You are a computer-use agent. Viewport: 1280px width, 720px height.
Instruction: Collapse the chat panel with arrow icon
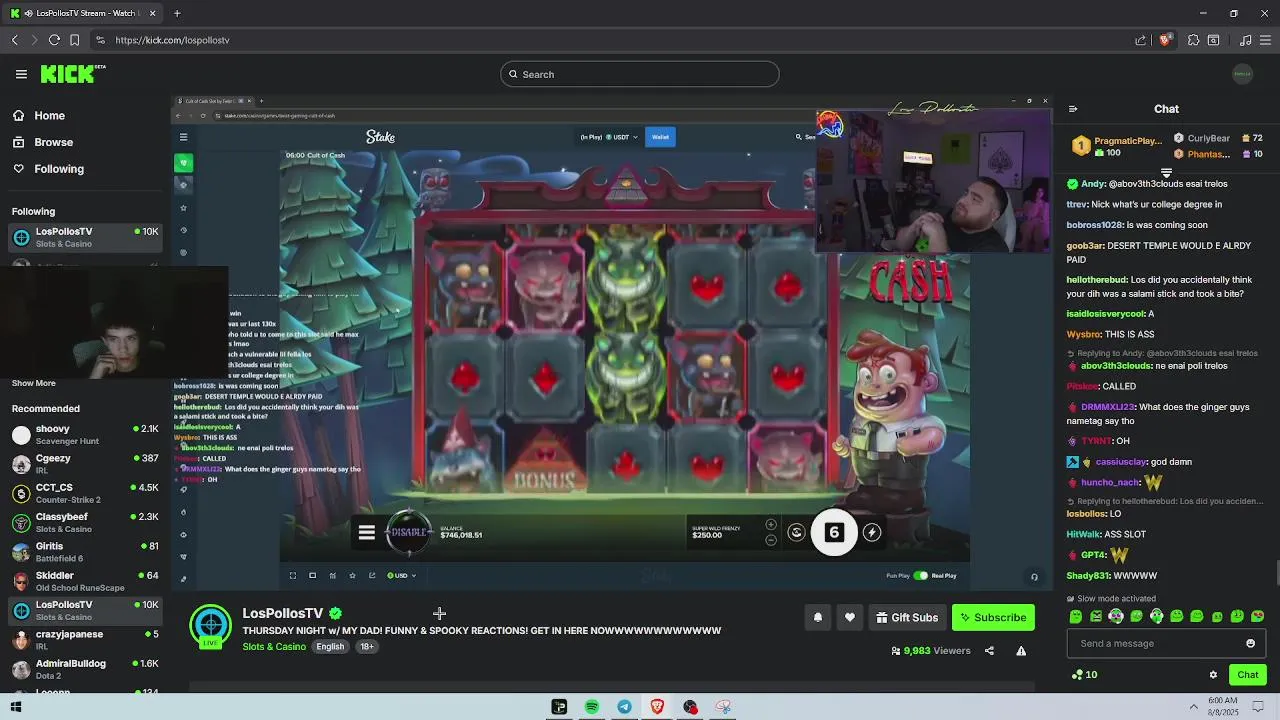pos(1073,109)
